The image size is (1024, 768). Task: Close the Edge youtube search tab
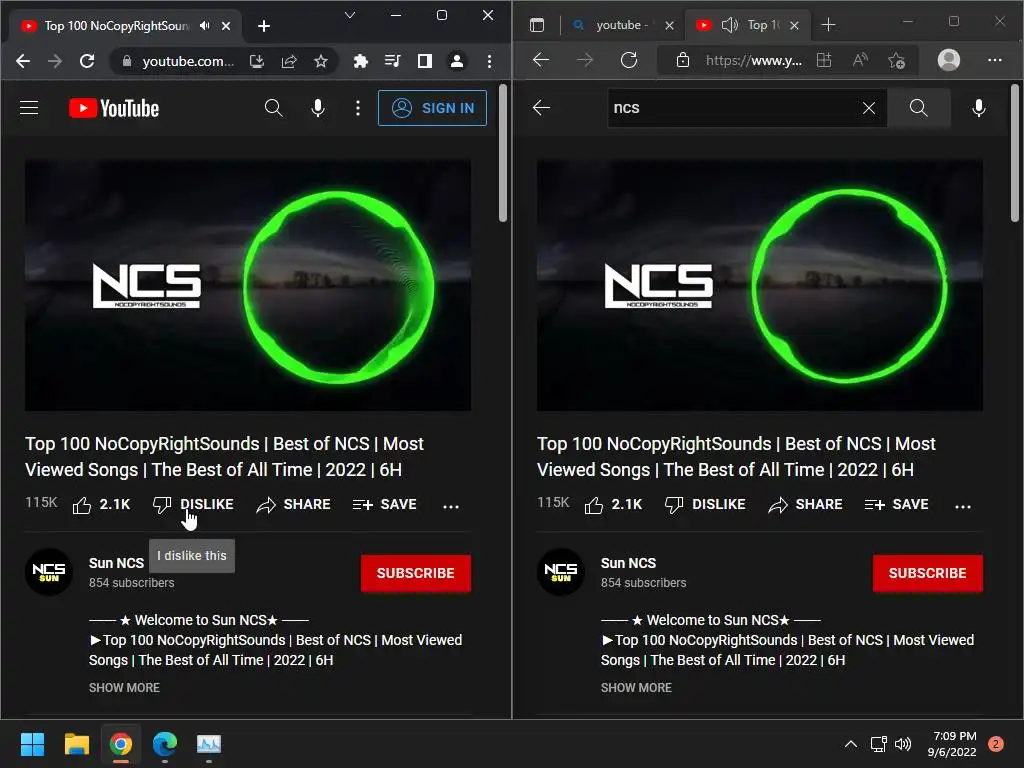click(669, 25)
